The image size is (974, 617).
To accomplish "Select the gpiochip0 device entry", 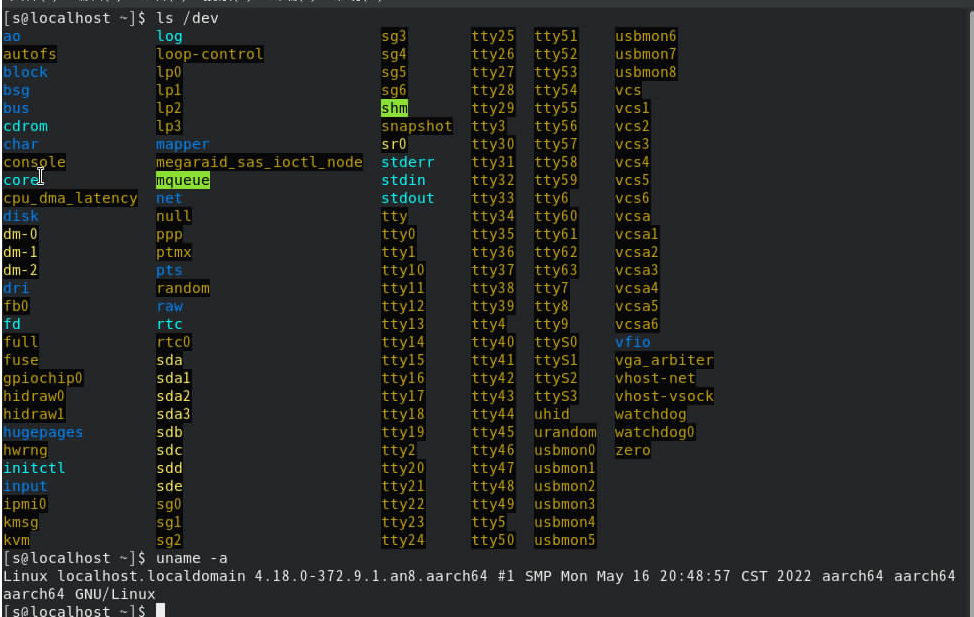I will (x=43, y=378).
